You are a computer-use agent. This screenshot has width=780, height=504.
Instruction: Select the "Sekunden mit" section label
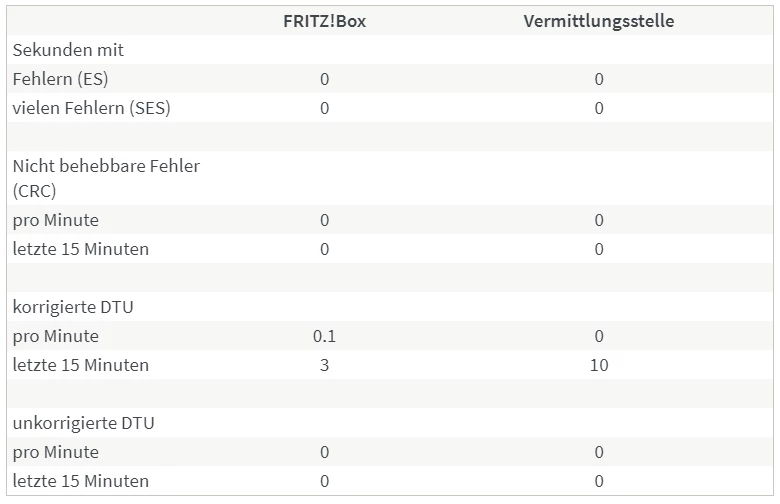point(68,50)
